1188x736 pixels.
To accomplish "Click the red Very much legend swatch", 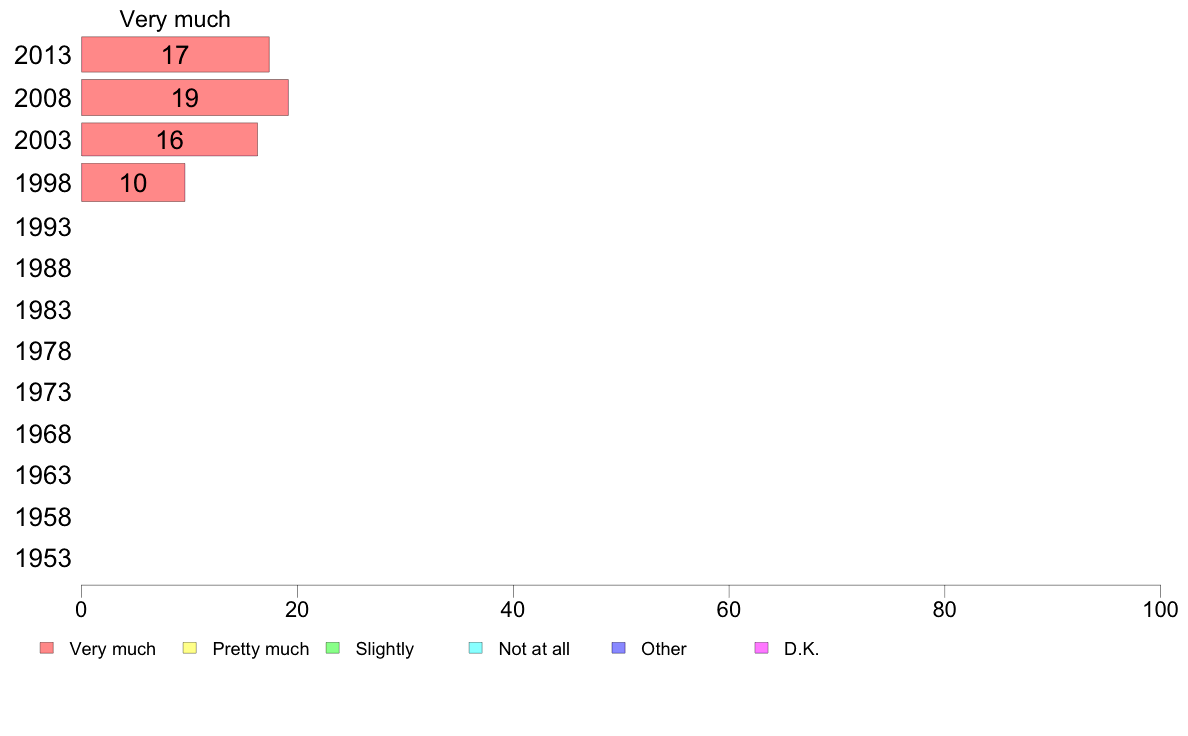I will coord(47,648).
